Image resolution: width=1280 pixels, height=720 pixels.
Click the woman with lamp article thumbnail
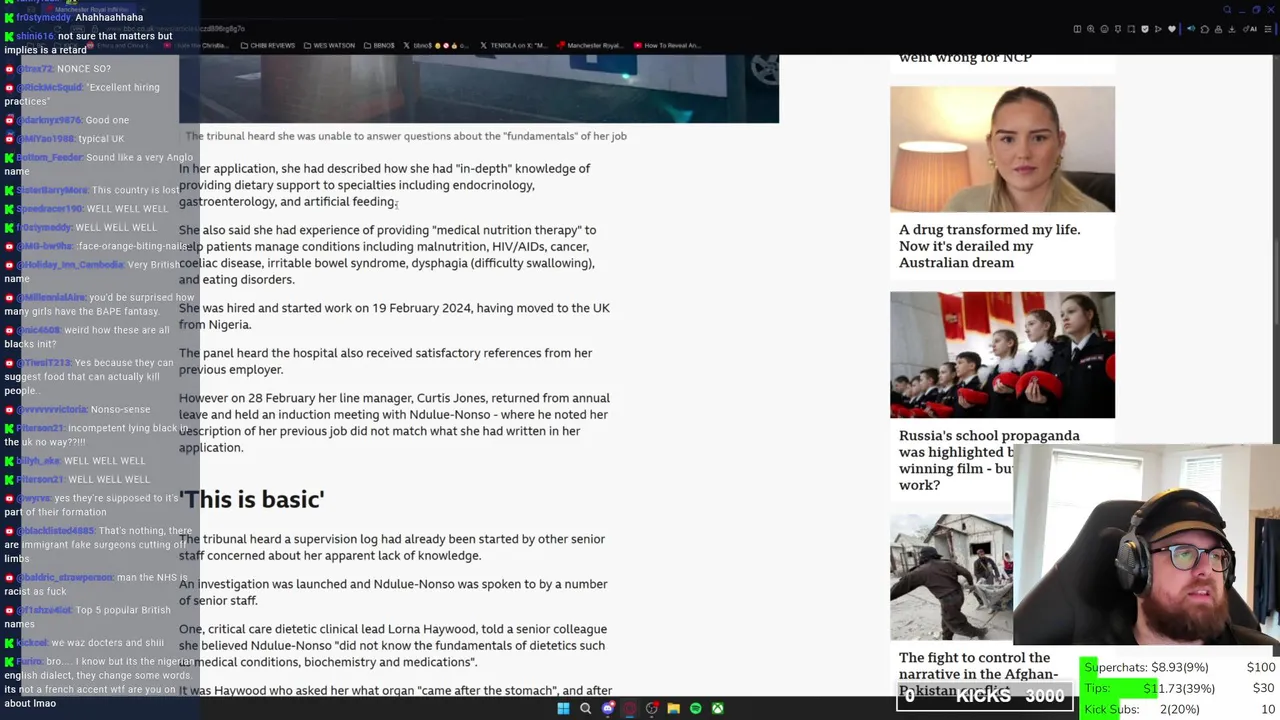(1002, 149)
